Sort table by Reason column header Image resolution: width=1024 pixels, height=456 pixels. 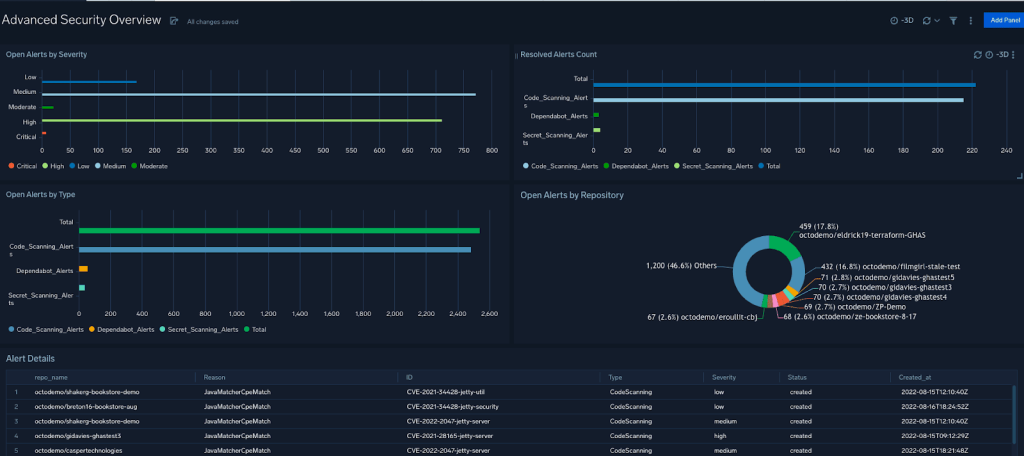click(x=214, y=378)
